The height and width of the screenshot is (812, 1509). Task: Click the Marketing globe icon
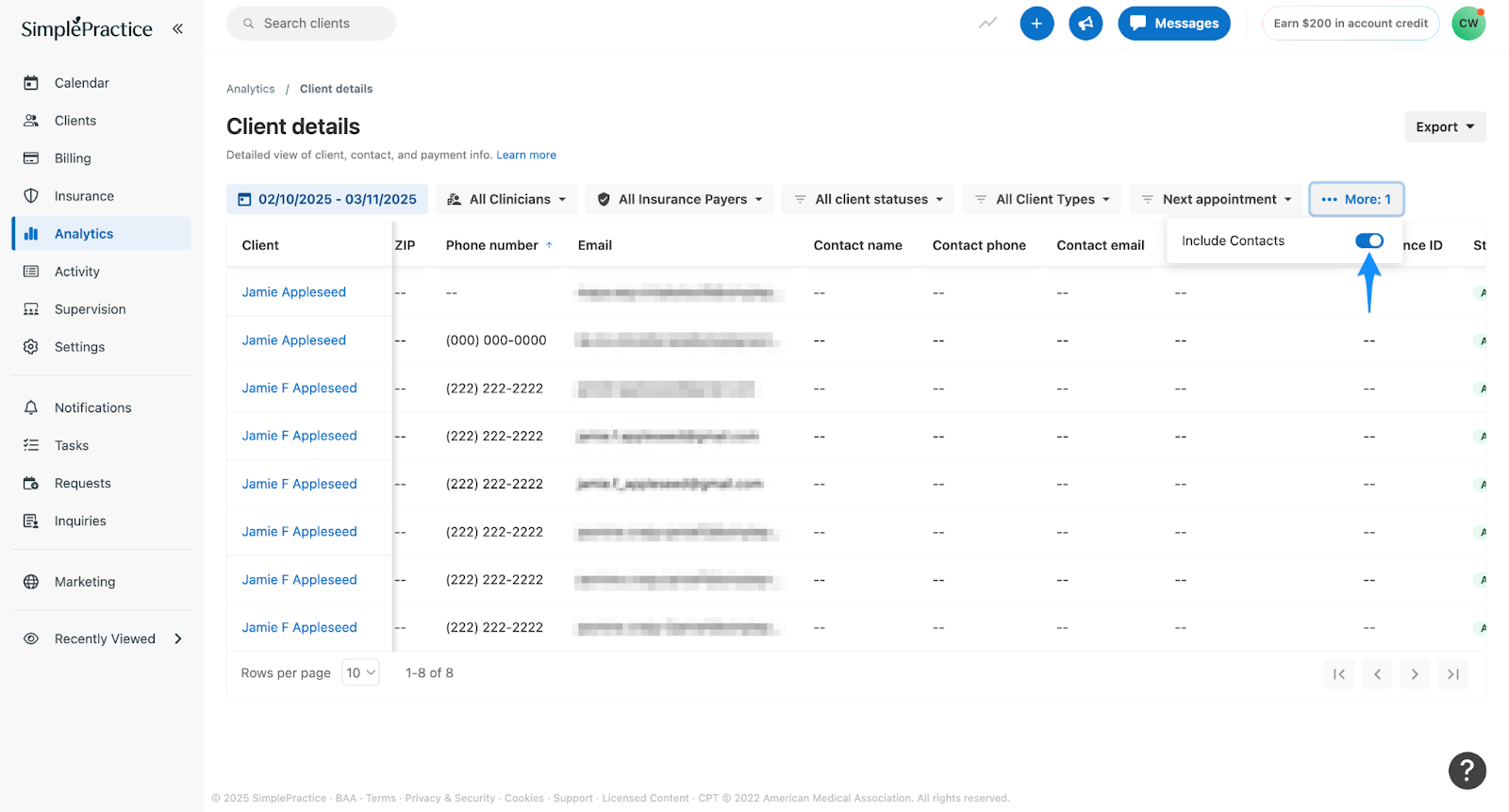coord(31,582)
